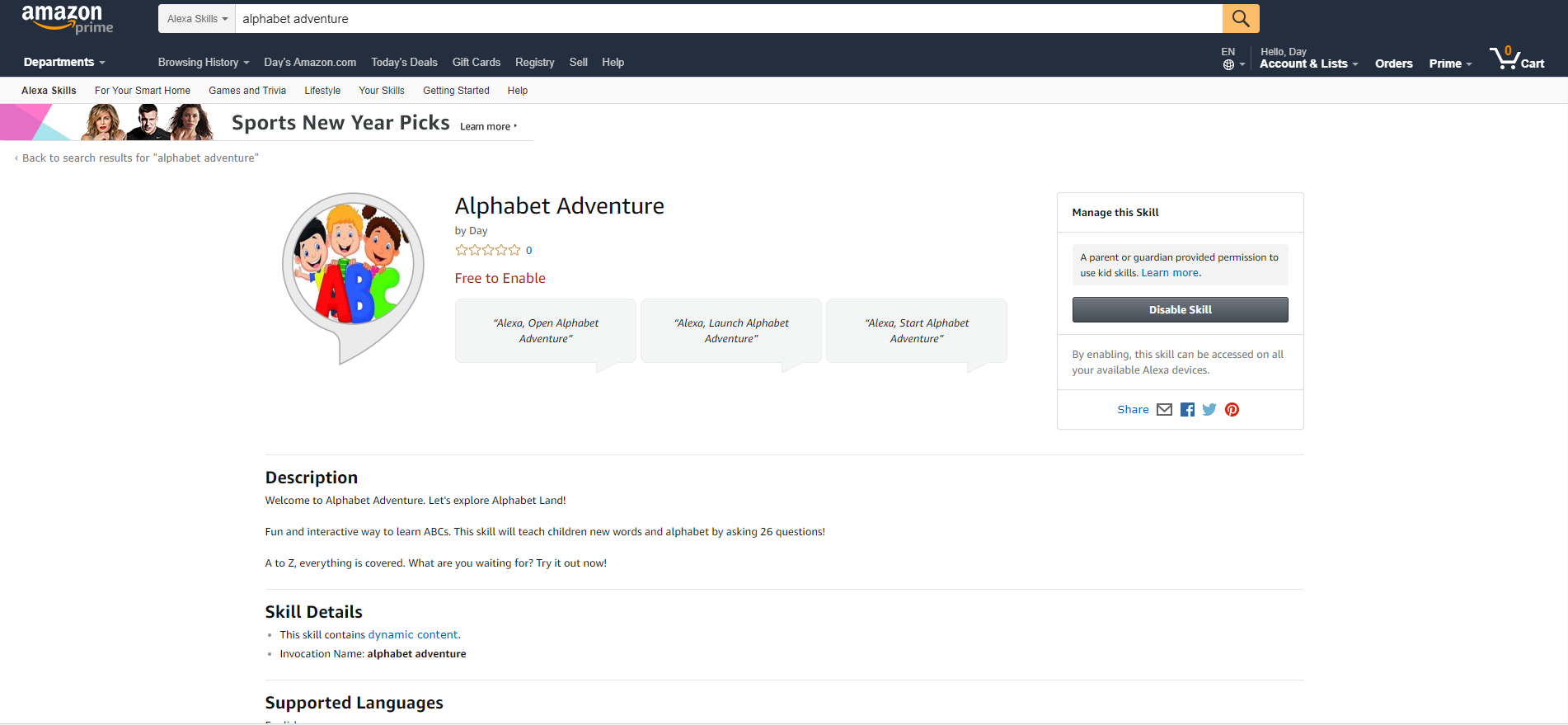Click the Supported Languages heading
Image resolution: width=1568 pixels, height=725 pixels.
(354, 703)
